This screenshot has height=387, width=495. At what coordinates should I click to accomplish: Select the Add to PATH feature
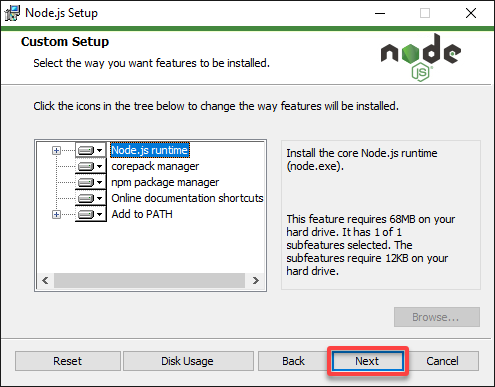coord(142,214)
